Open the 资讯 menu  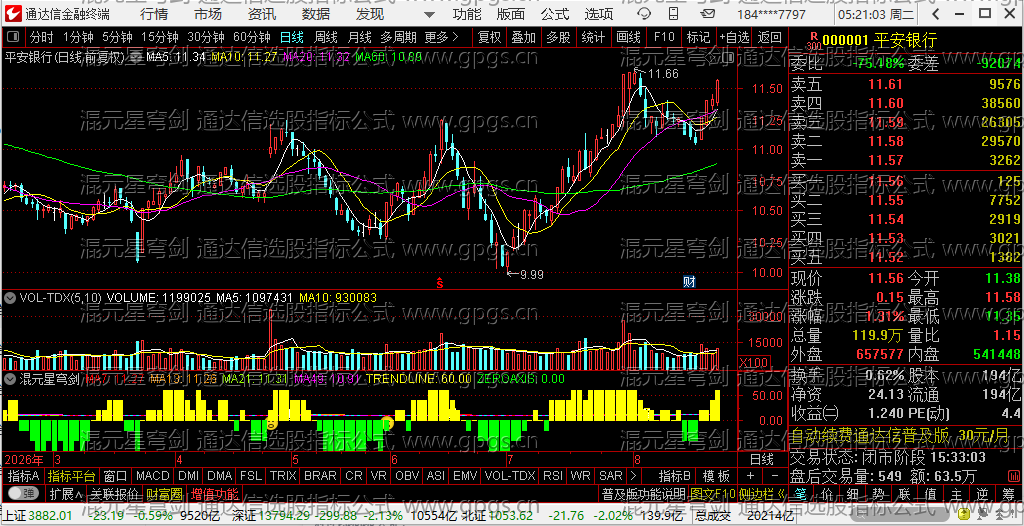coord(262,14)
